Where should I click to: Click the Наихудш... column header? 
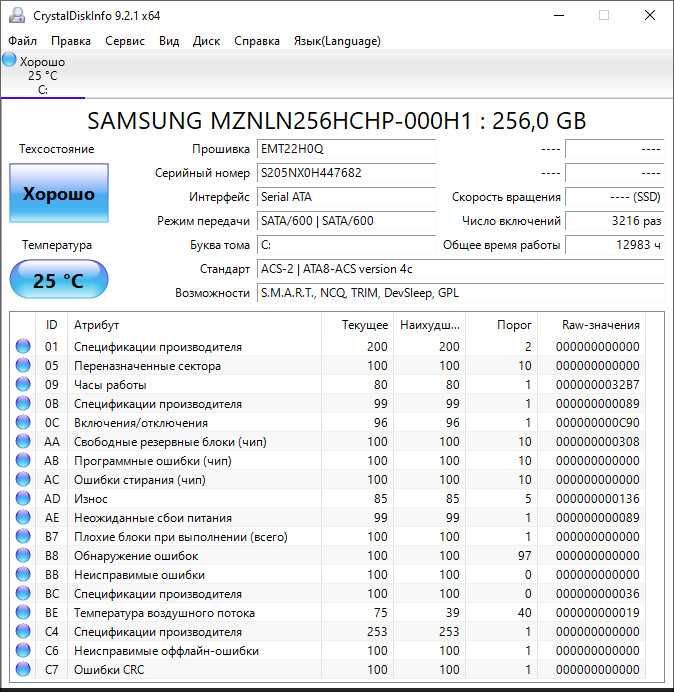pos(430,325)
